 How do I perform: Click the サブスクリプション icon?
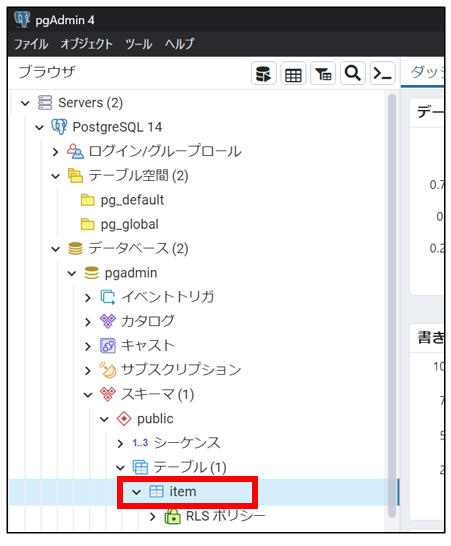pos(108,370)
